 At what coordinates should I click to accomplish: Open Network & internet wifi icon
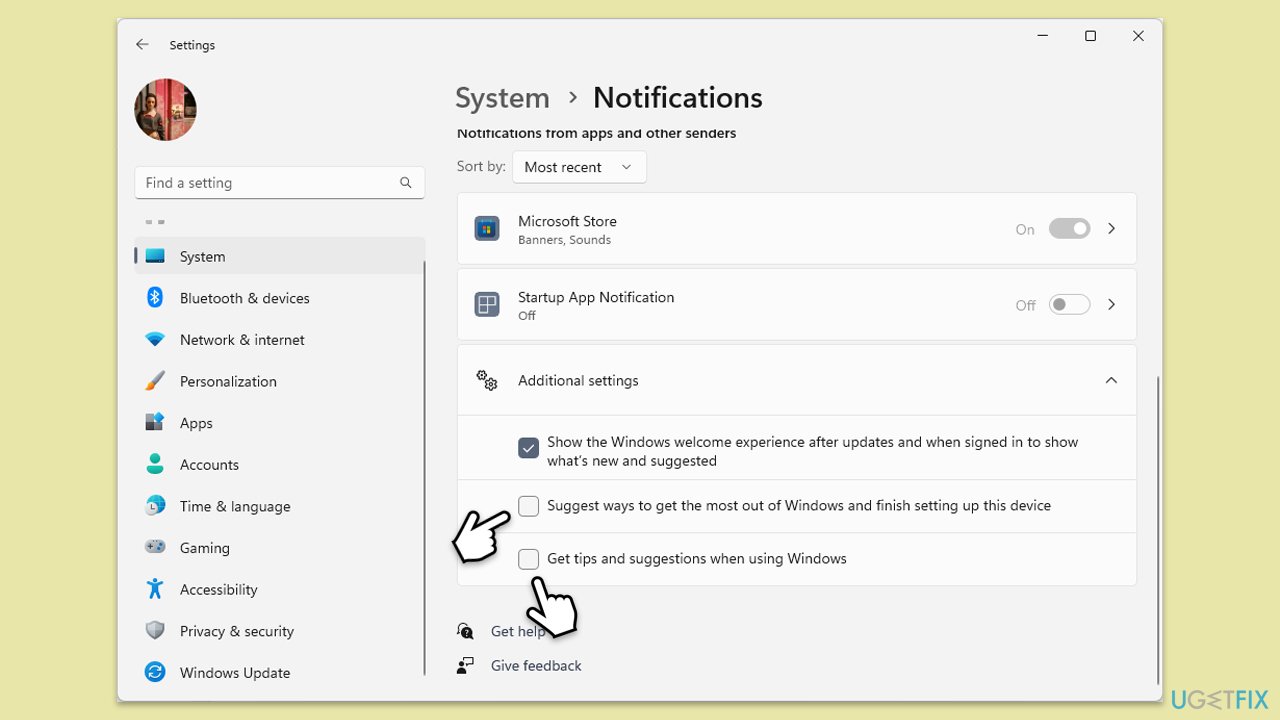155,340
